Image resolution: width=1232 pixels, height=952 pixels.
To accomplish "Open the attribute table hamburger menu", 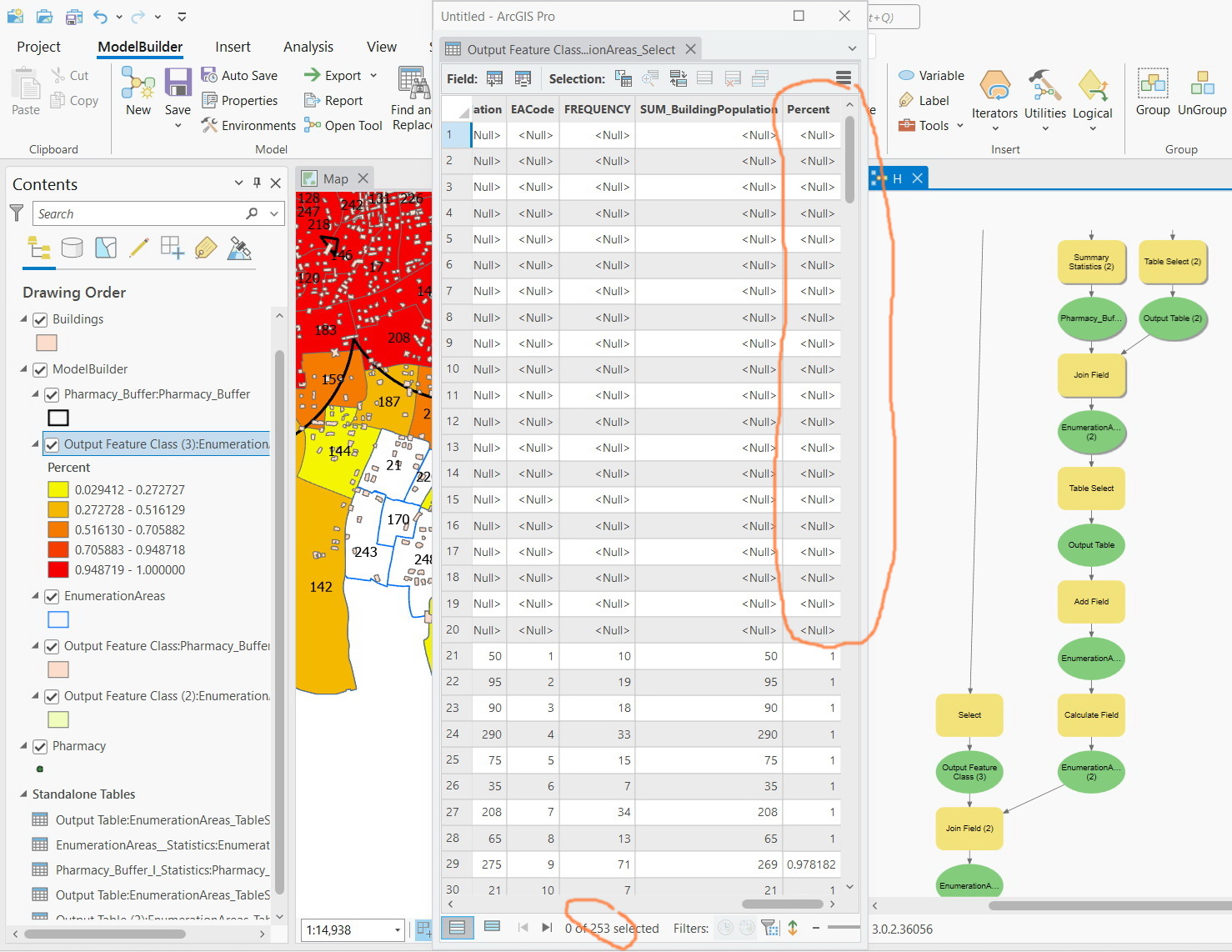I will point(844,78).
